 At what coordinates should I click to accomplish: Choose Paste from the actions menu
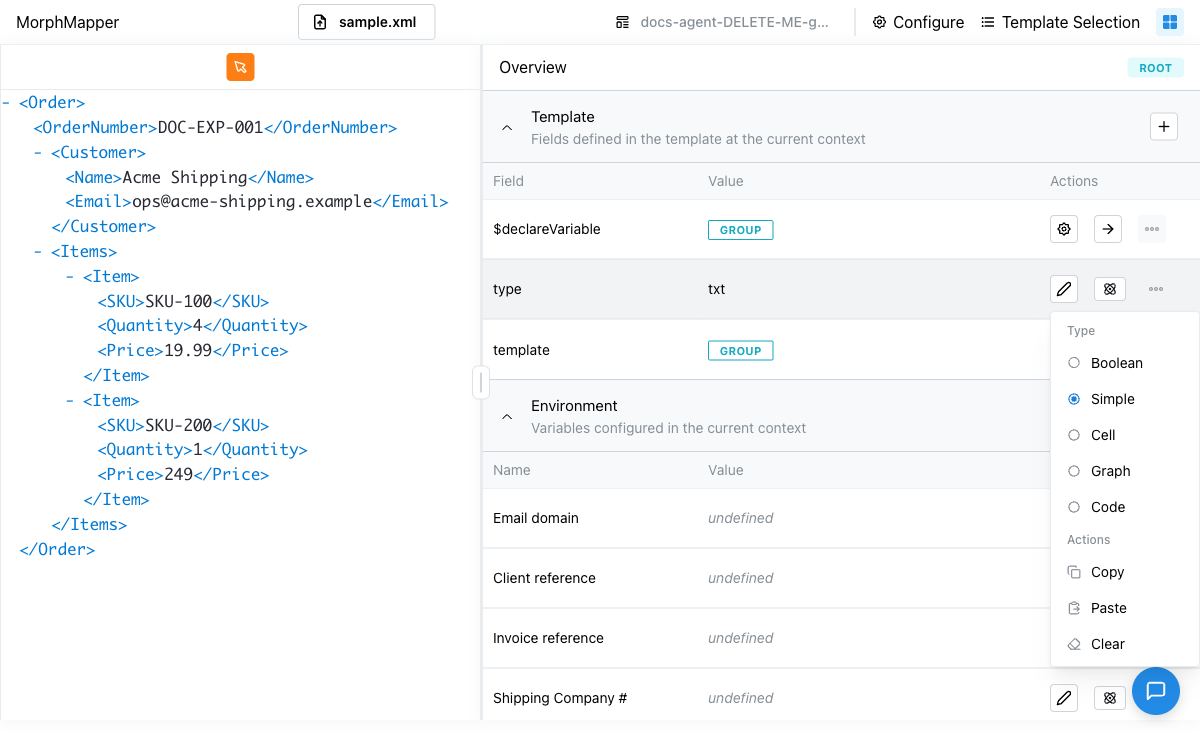(1125, 608)
